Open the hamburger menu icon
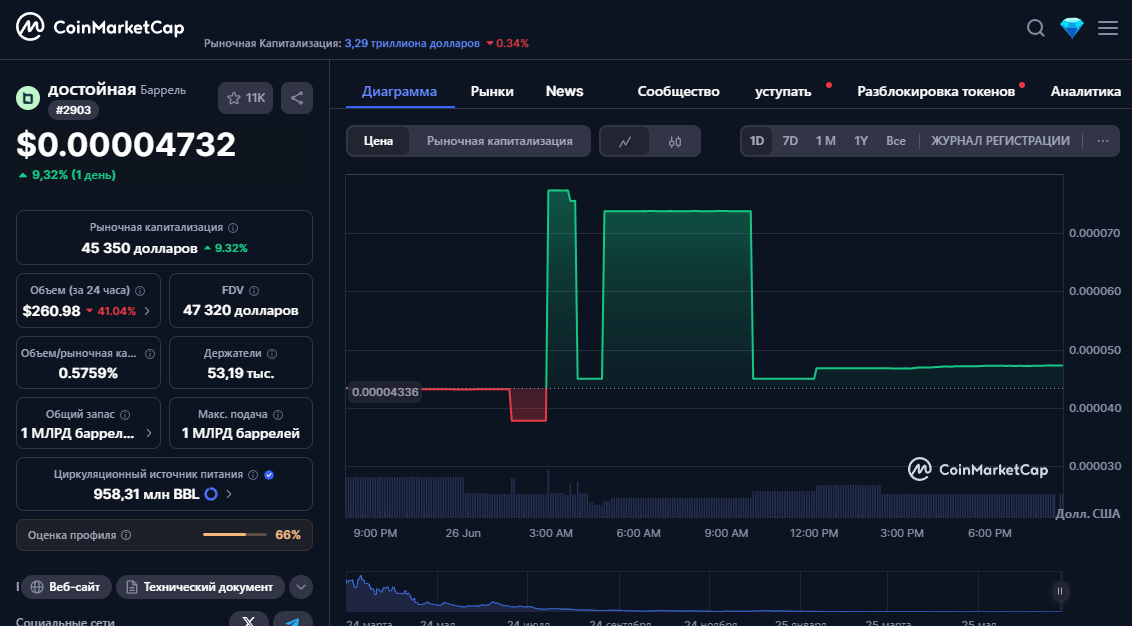Viewport: 1132px width, 626px height. [1107, 27]
